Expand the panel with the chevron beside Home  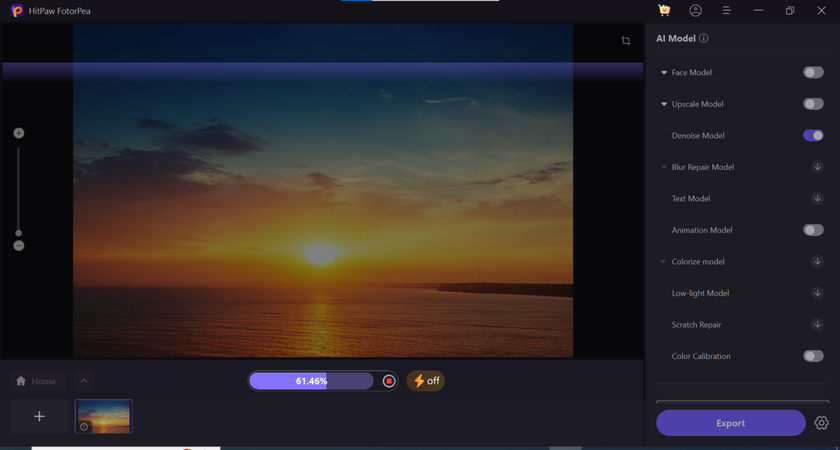84,381
